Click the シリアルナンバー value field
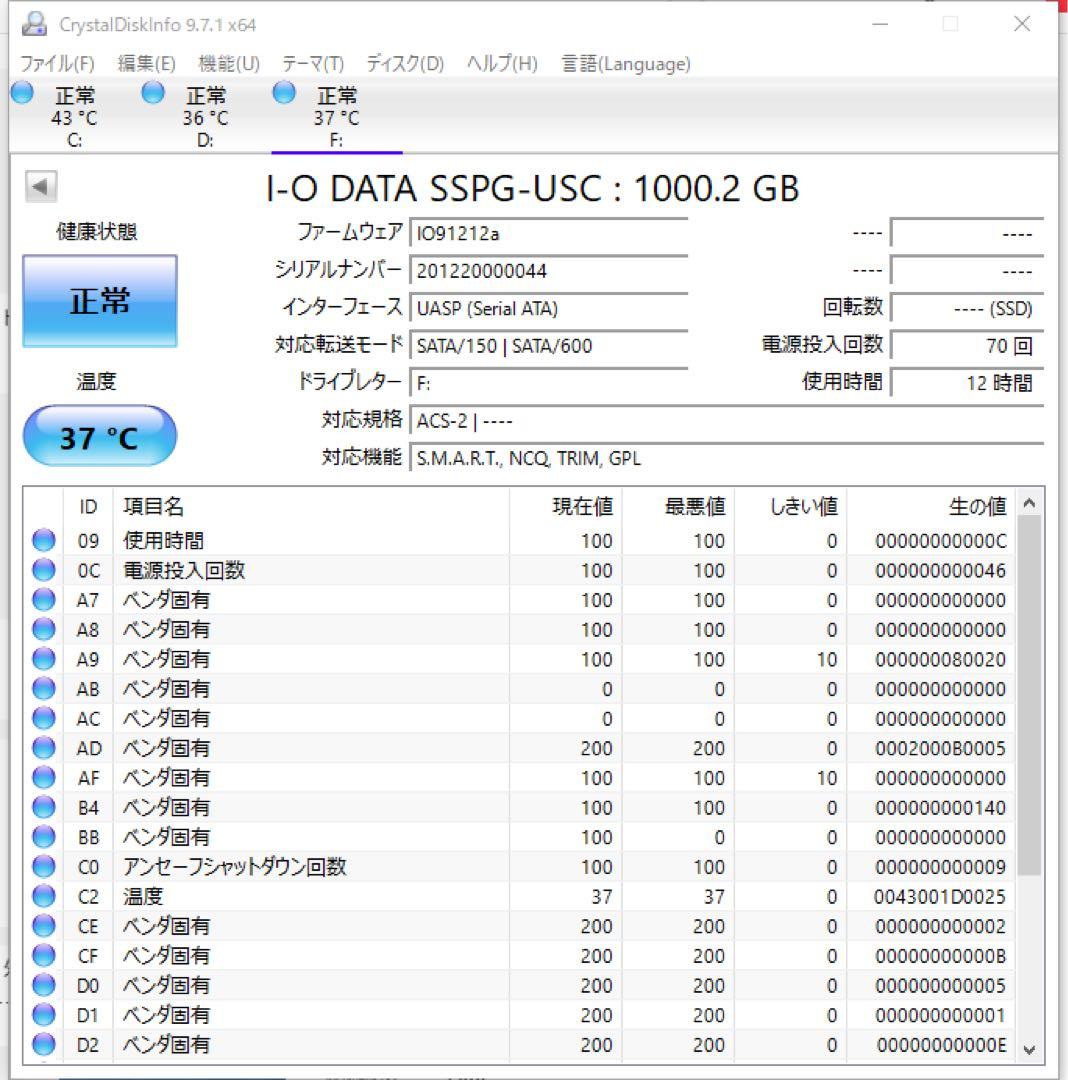Viewport: 1068px width, 1080px height. [550, 270]
